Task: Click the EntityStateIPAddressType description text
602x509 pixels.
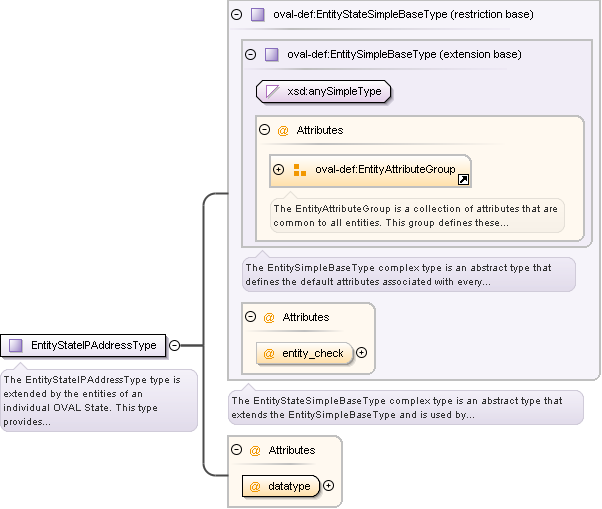Action: tap(98, 400)
